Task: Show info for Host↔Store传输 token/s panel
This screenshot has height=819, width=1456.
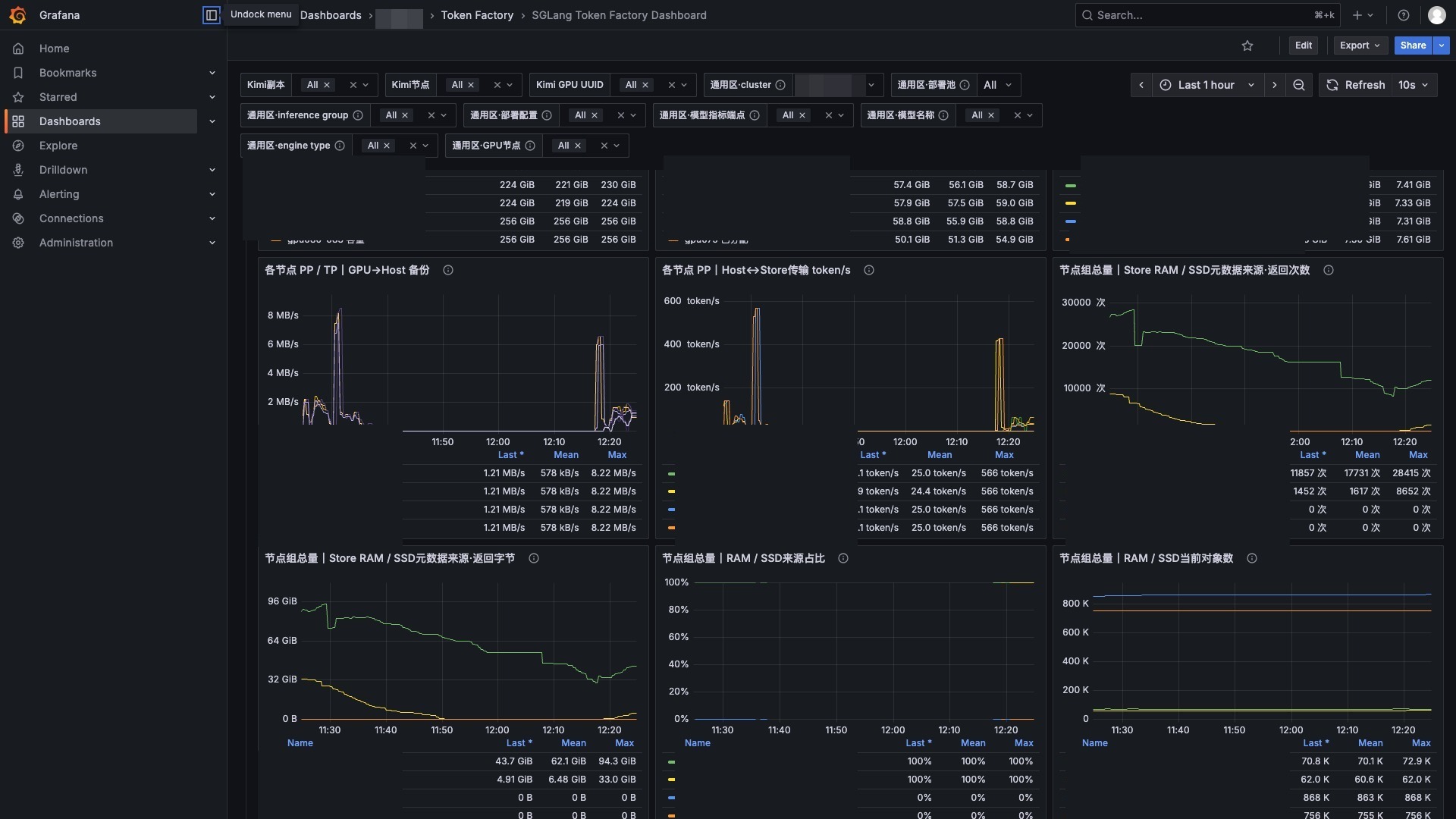Action: click(869, 270)
